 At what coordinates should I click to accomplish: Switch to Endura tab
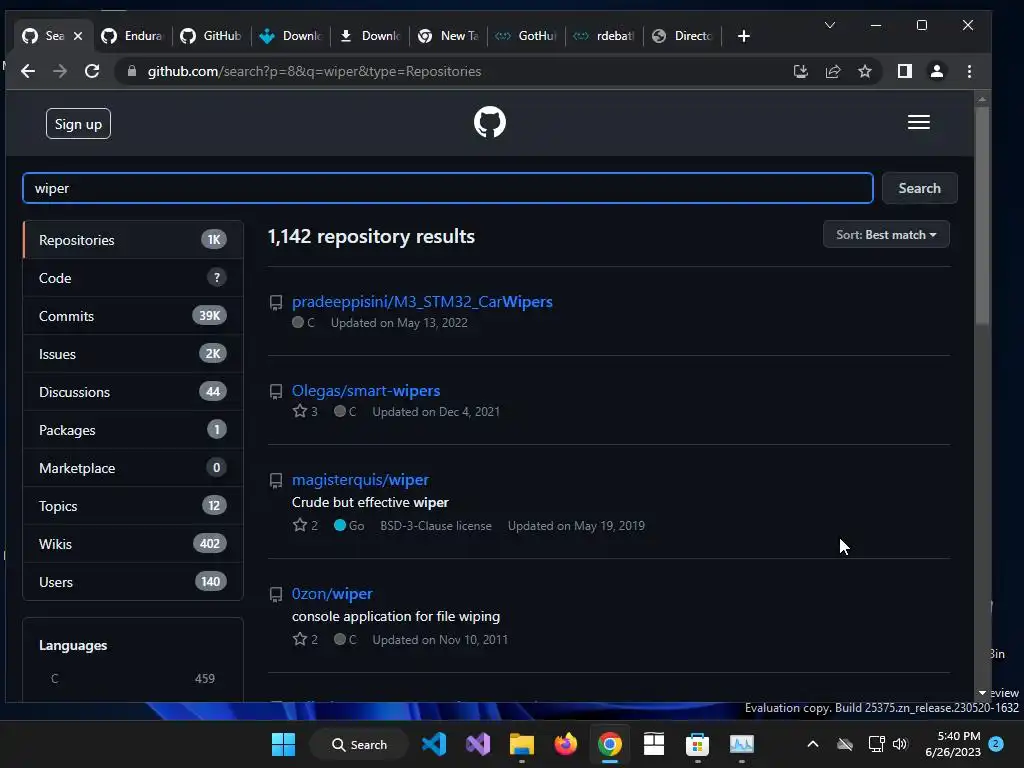(131, 36)
